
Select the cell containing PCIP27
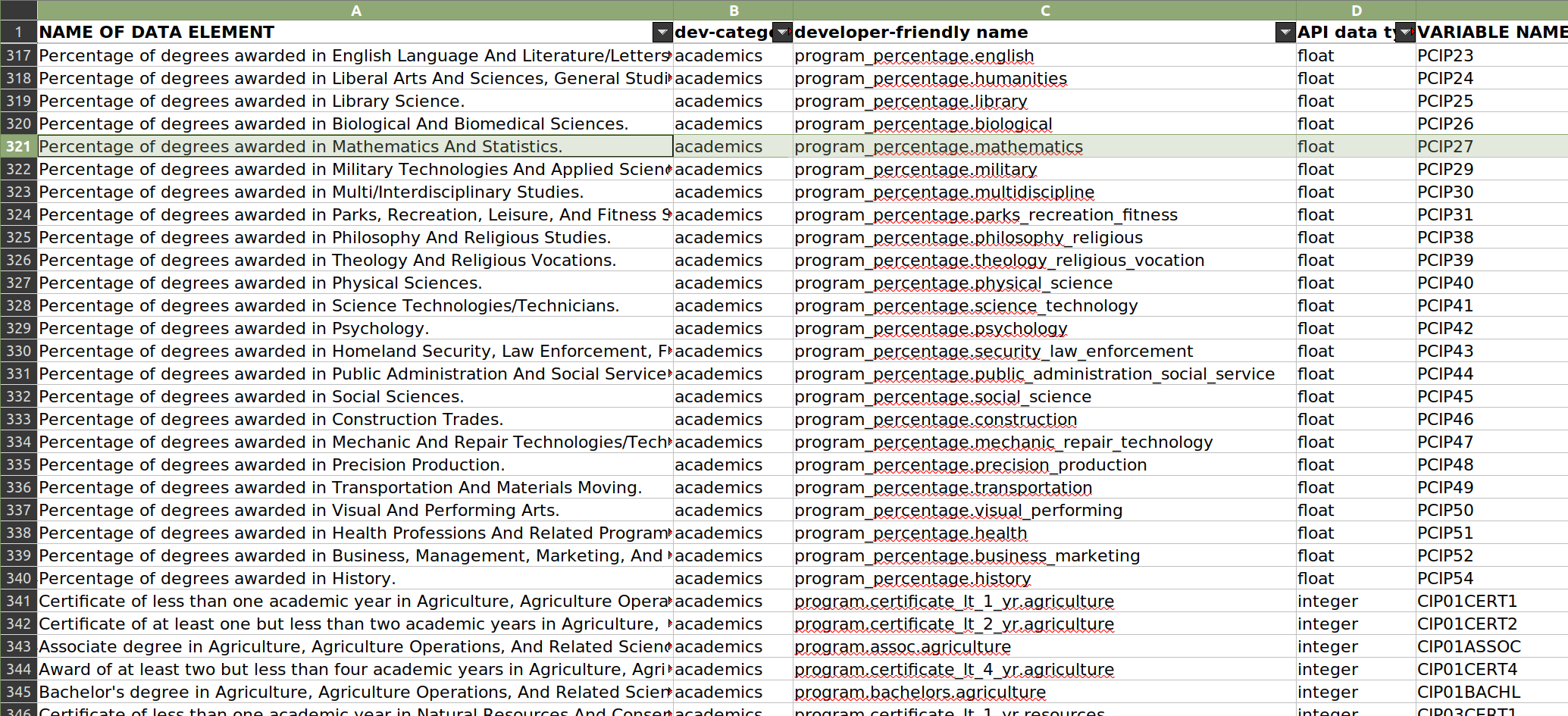[1490, 146]
